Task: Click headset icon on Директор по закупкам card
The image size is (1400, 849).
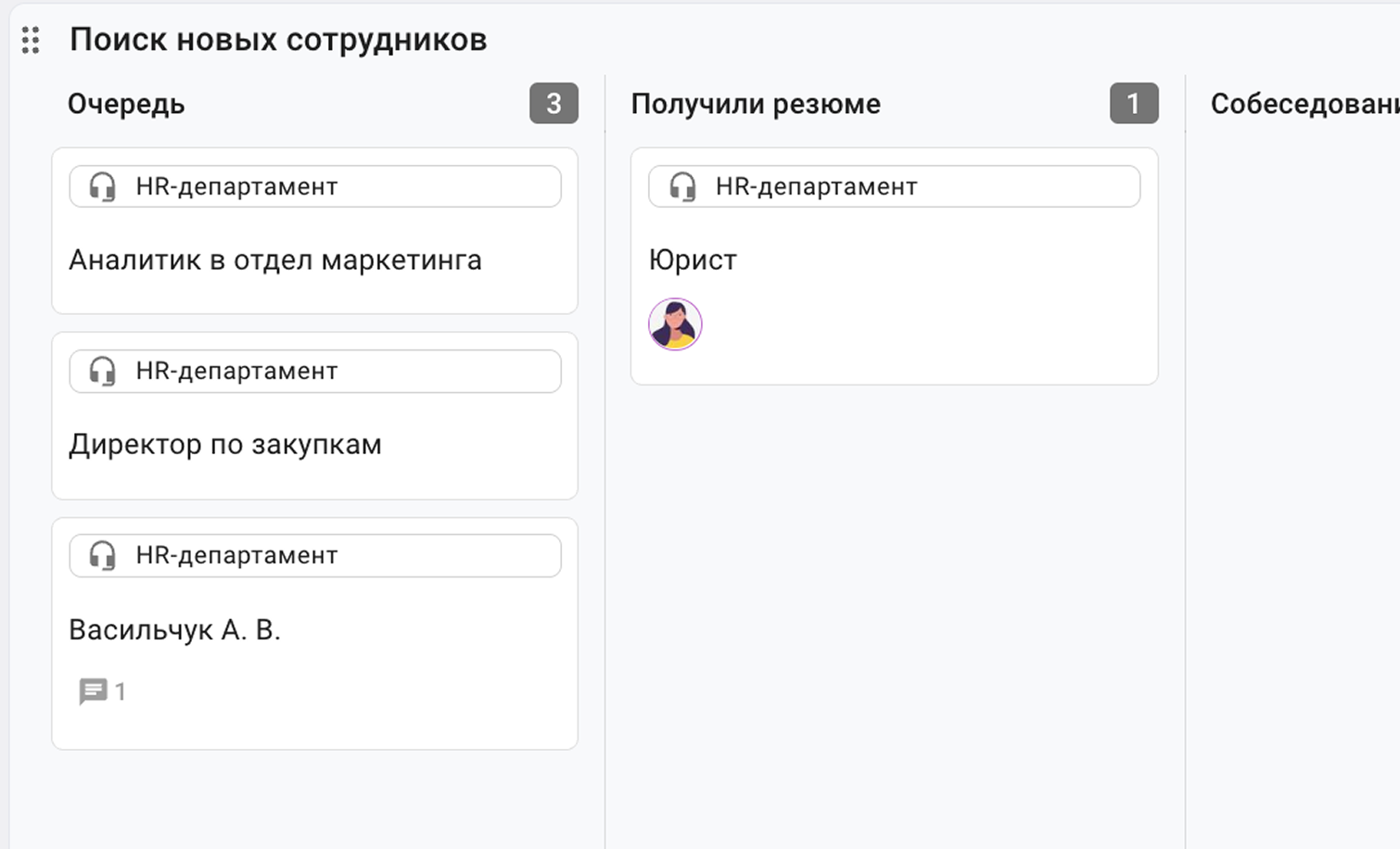Action: pyautogui.click(x=102, y=372)
